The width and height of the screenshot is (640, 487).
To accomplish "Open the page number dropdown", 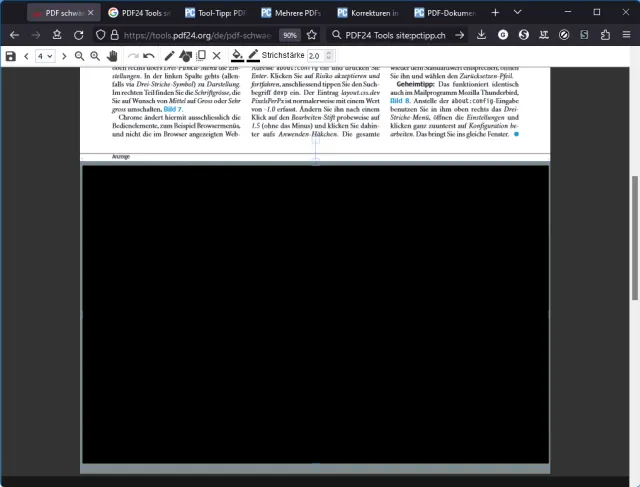I will click(x=45, y=56).
